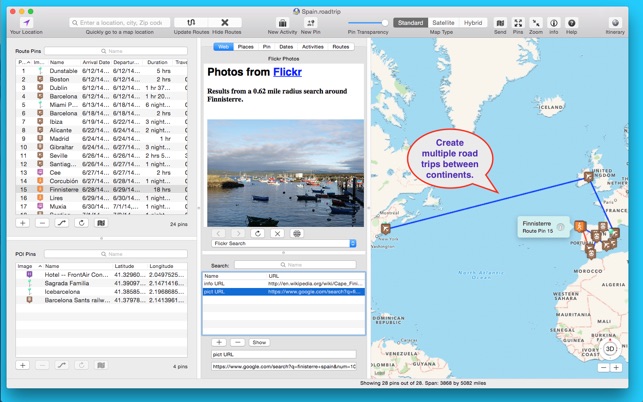Select the Sagrada Familia POI row
The image size is (643, 402).
tap(101, 283)
